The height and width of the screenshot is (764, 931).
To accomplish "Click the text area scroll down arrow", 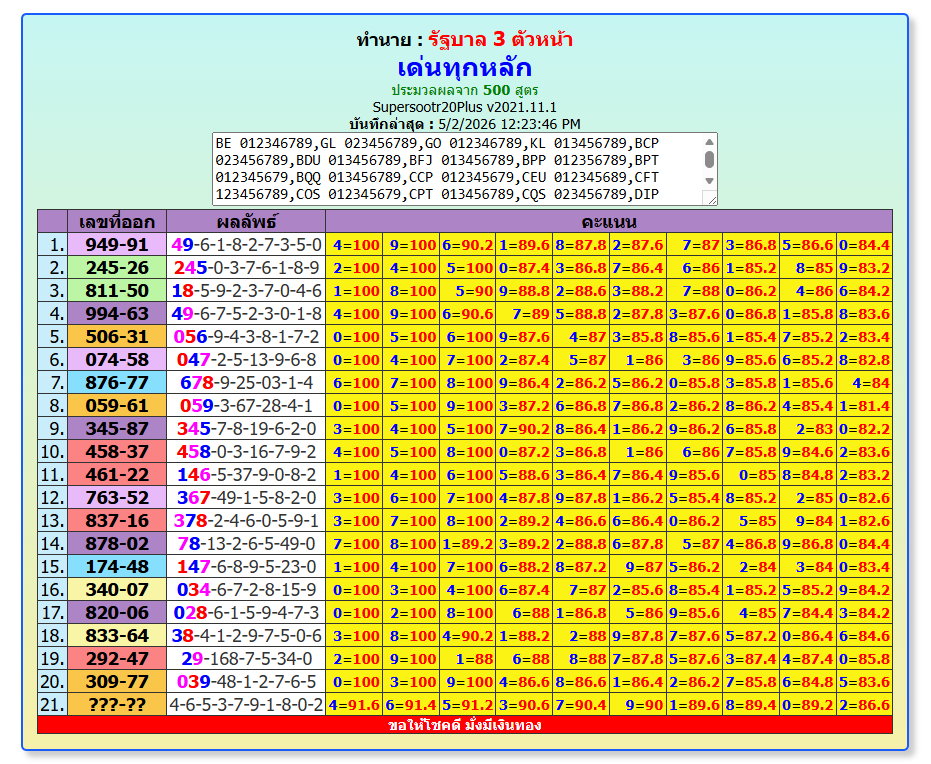I will click(x=709, y=181).
